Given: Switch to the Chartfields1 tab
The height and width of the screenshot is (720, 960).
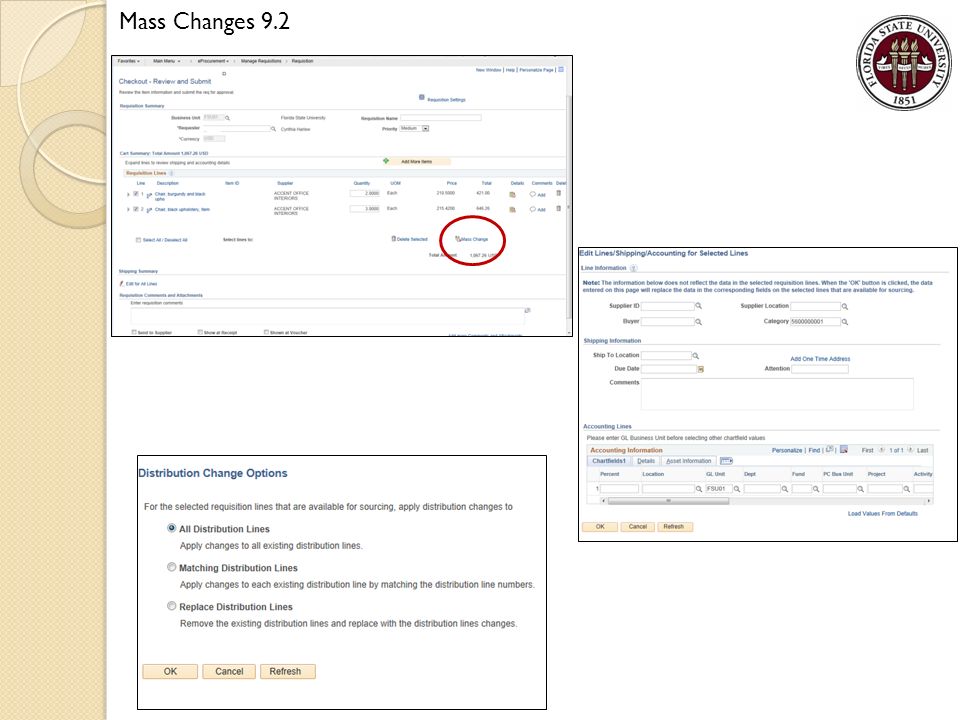Looking at the screenshot, I should tap(609, 461).
